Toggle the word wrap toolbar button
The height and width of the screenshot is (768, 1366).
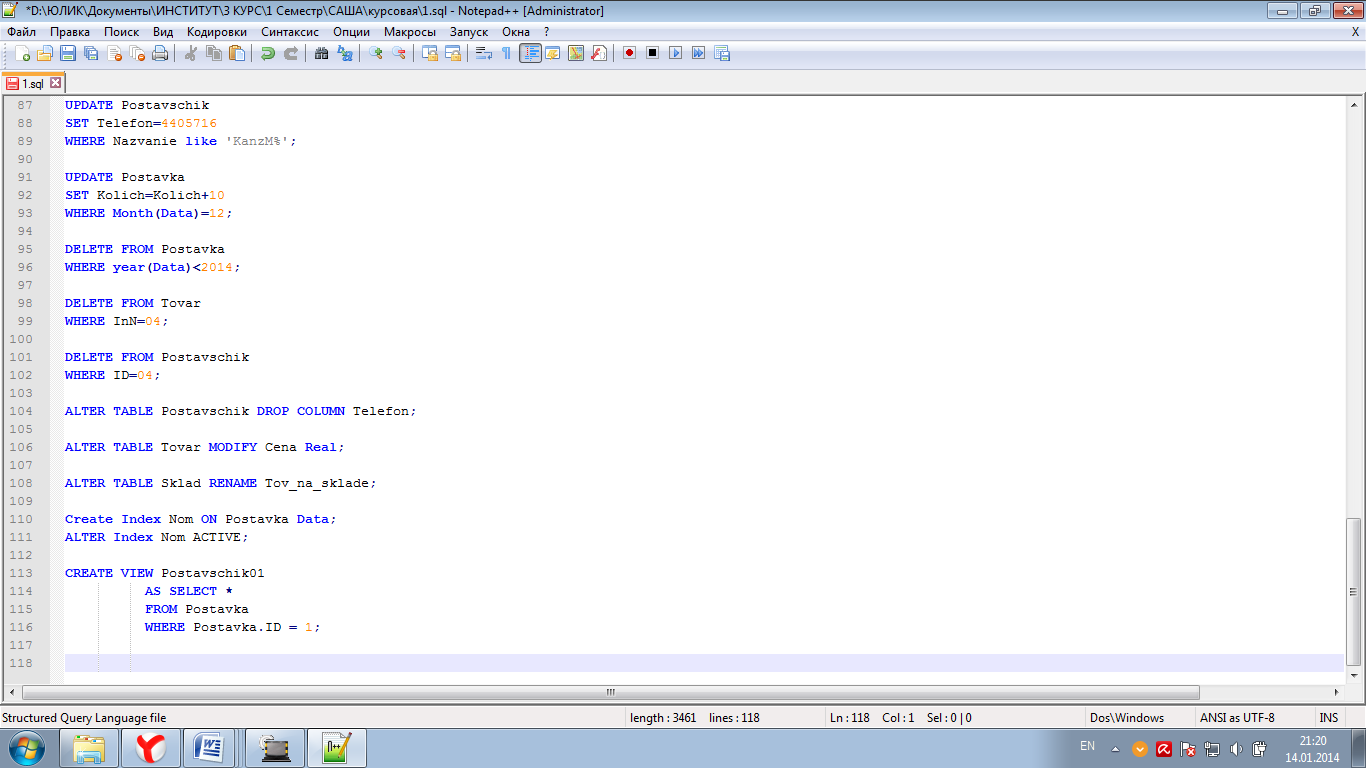coord(484,53)
